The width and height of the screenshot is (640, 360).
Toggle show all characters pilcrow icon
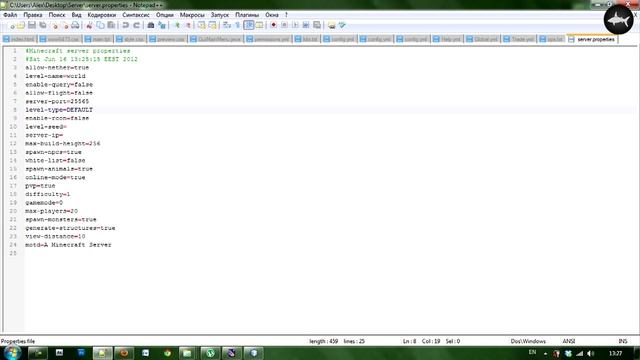(x=238, y=25)
